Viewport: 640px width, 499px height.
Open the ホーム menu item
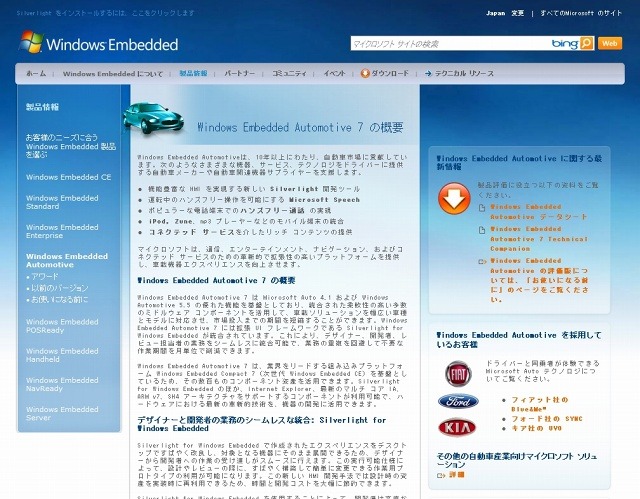coord(36,73)
